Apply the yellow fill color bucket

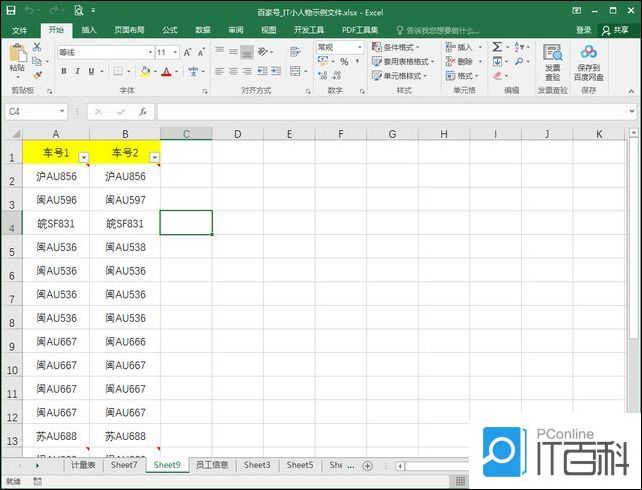(x=145, y=72)
